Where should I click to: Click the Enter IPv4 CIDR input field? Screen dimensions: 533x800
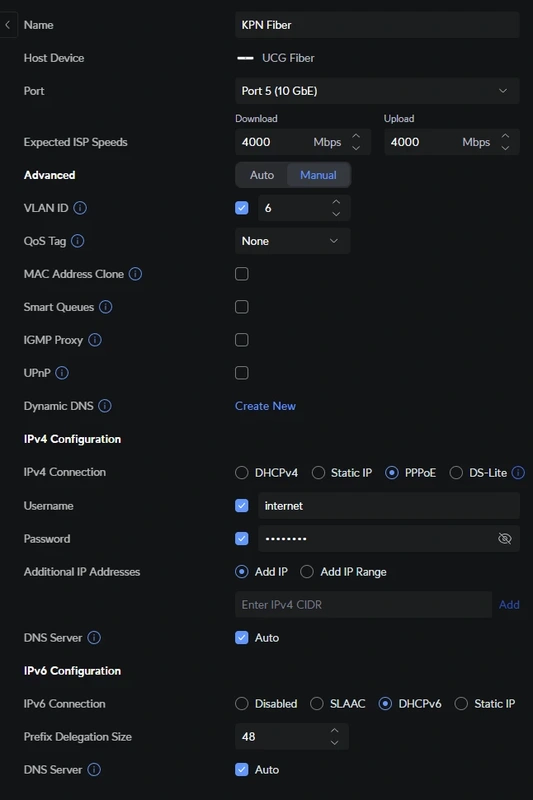pyautogui.click(x=363, y=605)
